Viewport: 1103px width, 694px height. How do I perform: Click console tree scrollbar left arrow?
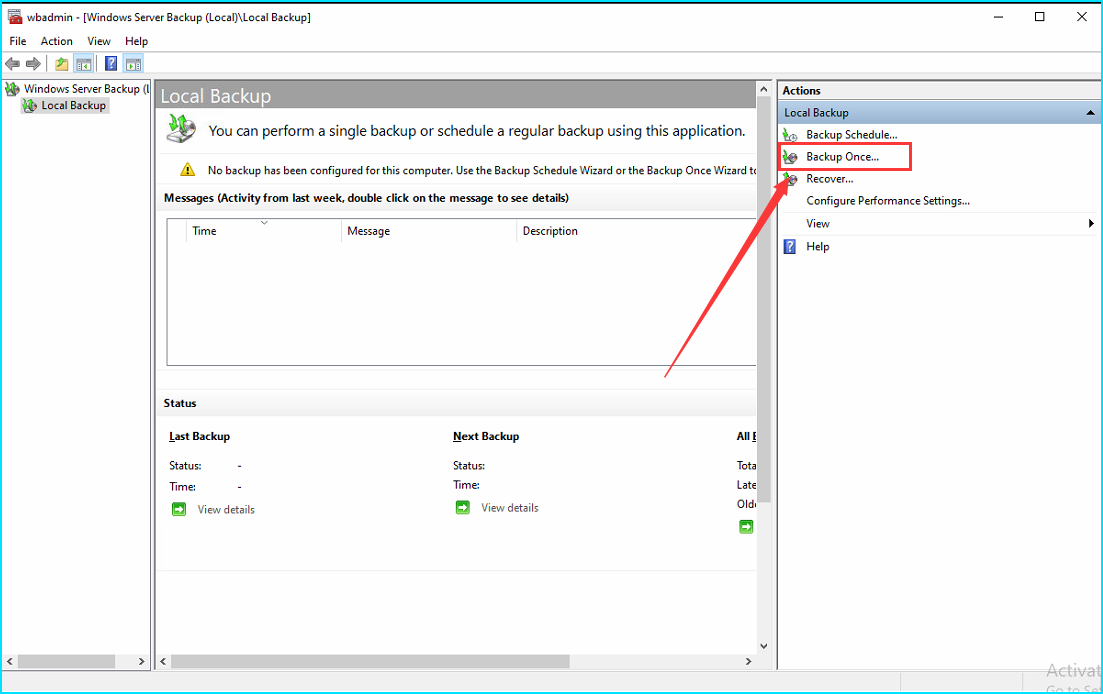(10, 661)
